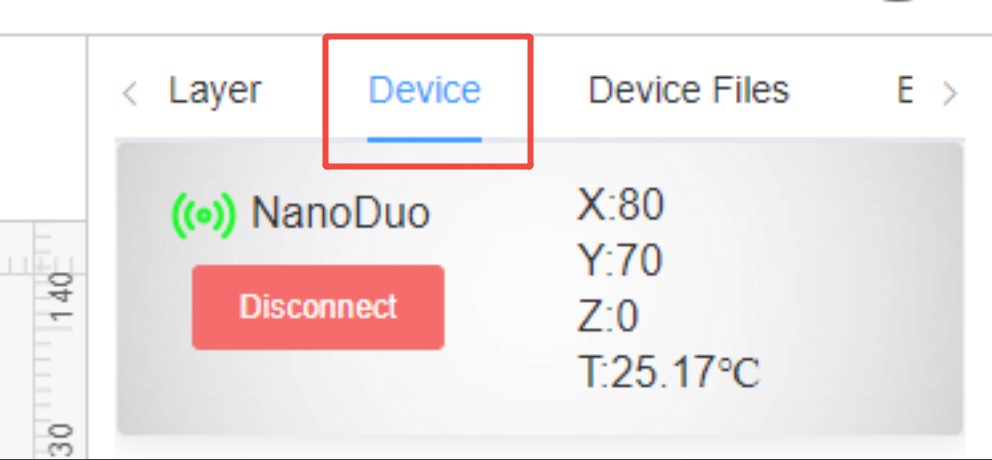This screenshot has height=460, width=992.
Task: Switch to the Layer tab
Action: pyautogui.click(x=214, y=91)
